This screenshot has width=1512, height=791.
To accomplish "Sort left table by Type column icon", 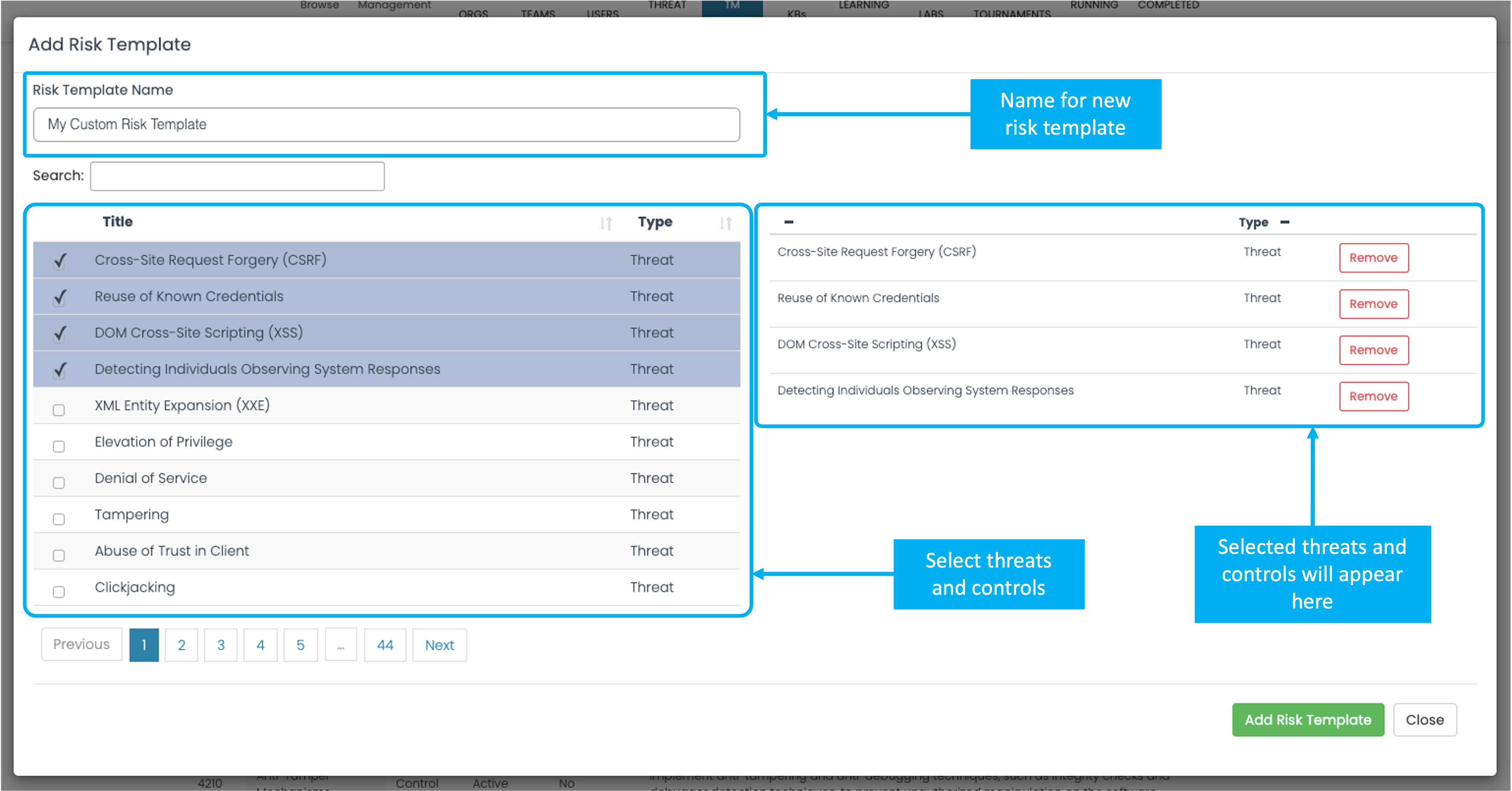I will point(725,223).
